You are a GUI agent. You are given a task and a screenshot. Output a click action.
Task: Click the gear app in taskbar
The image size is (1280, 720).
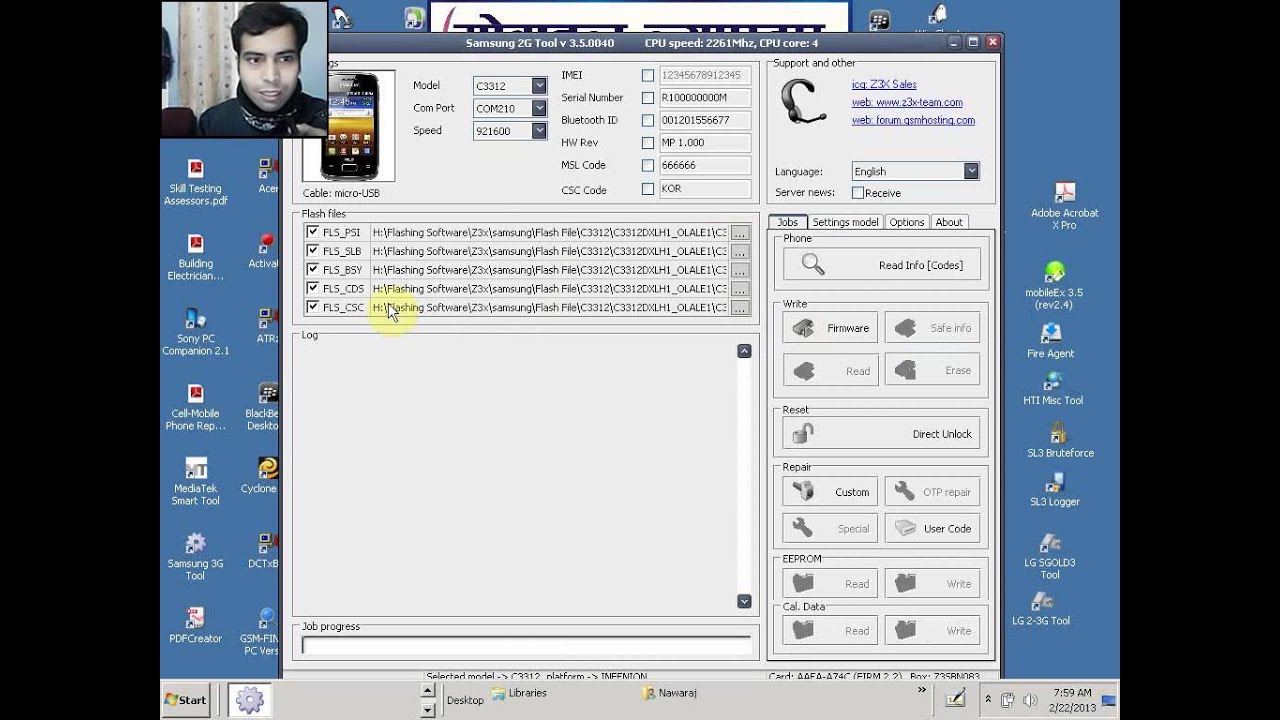point(250,700)
